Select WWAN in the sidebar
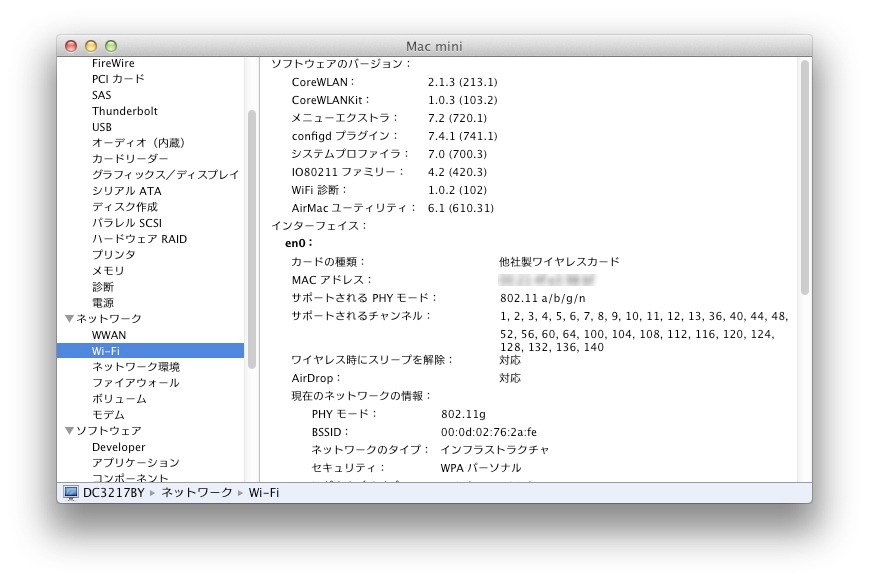The image size is (869, 582). coord(109,335)
